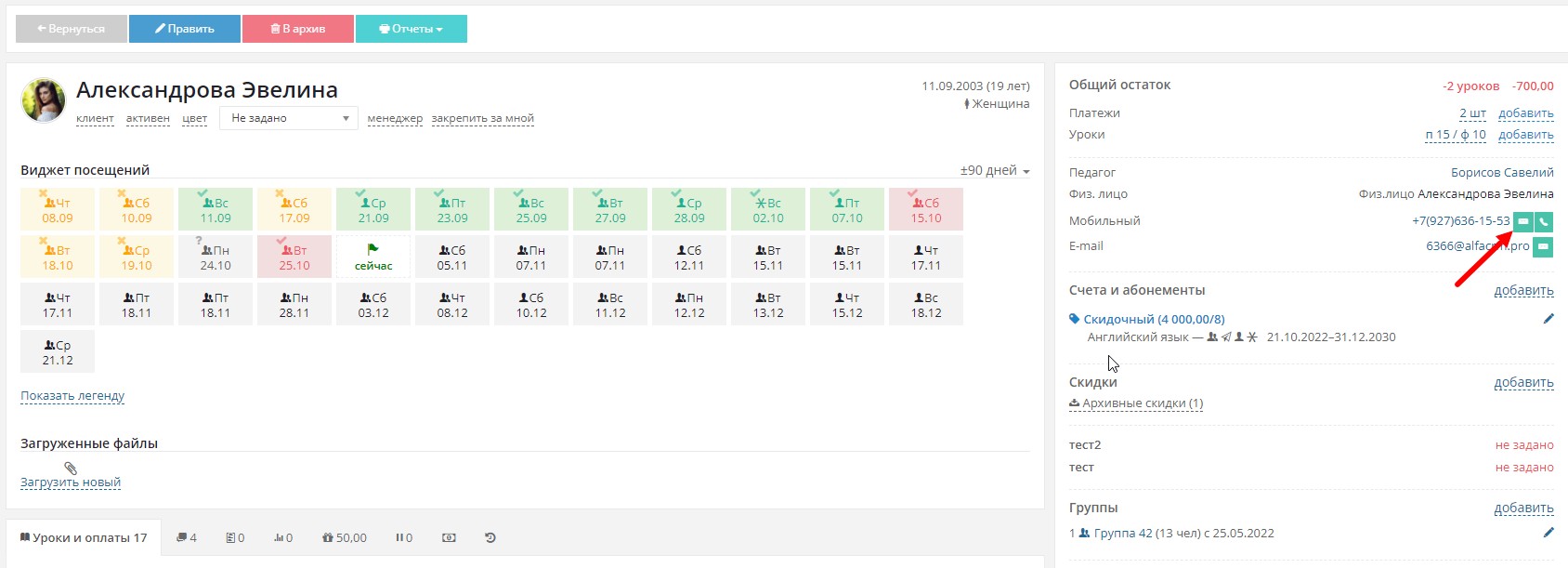Click the red Вт 25.10 attendance cell
This screenshot has height=568, width=1568.
pos(294,257)
